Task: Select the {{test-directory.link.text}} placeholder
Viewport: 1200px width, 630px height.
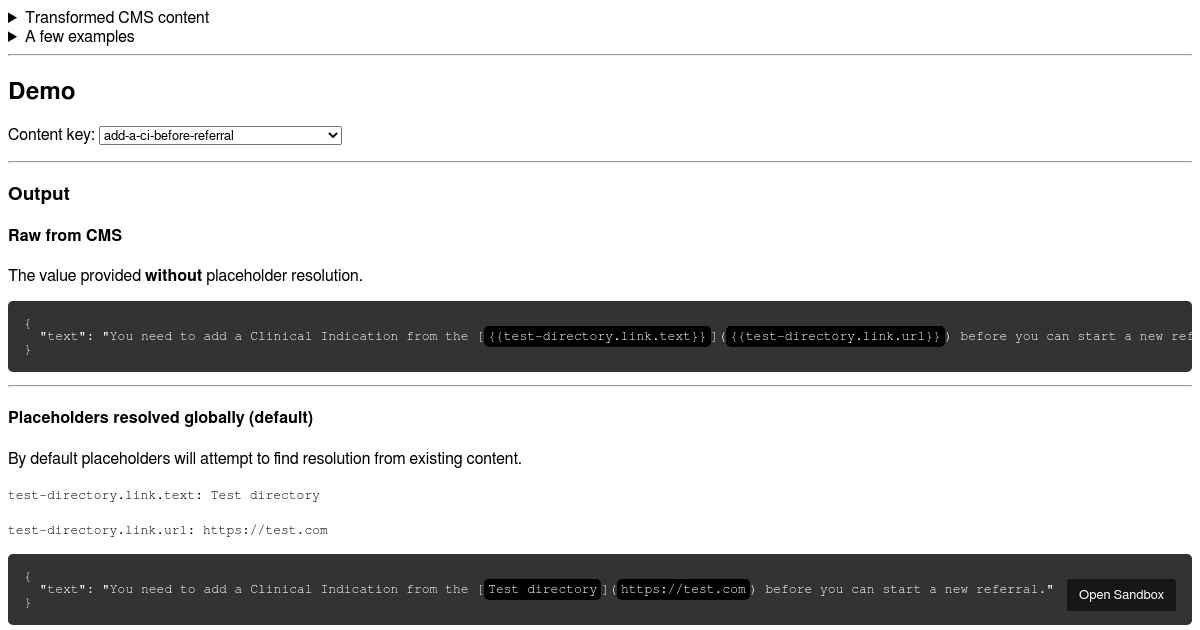Action: 596,336
